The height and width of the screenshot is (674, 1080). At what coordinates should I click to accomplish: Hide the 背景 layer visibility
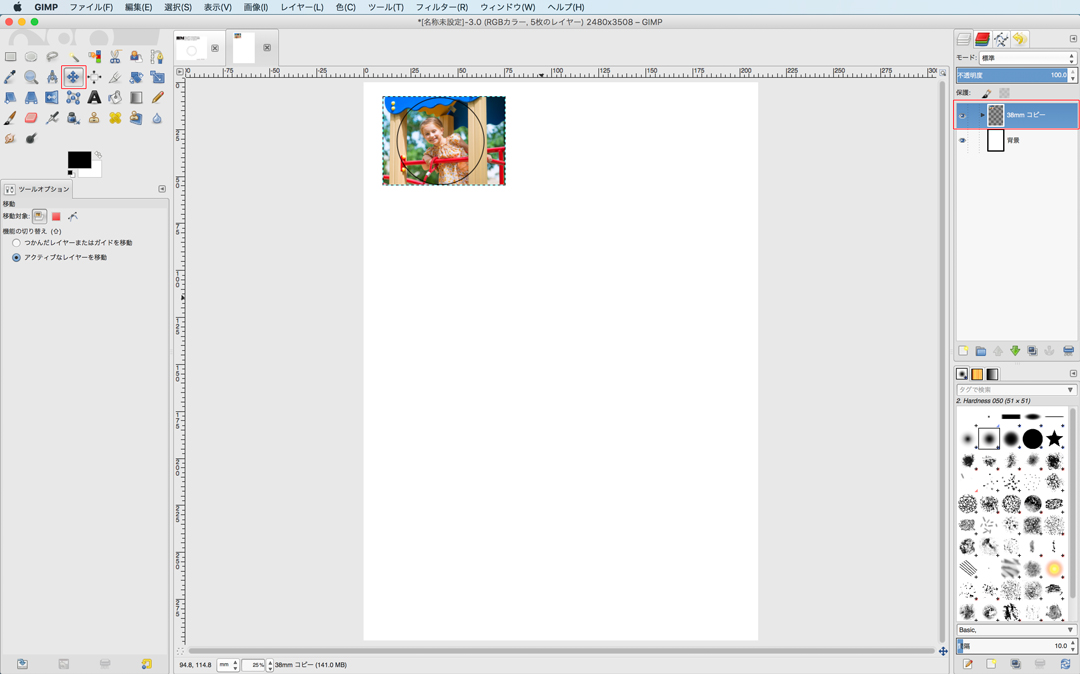962,141
